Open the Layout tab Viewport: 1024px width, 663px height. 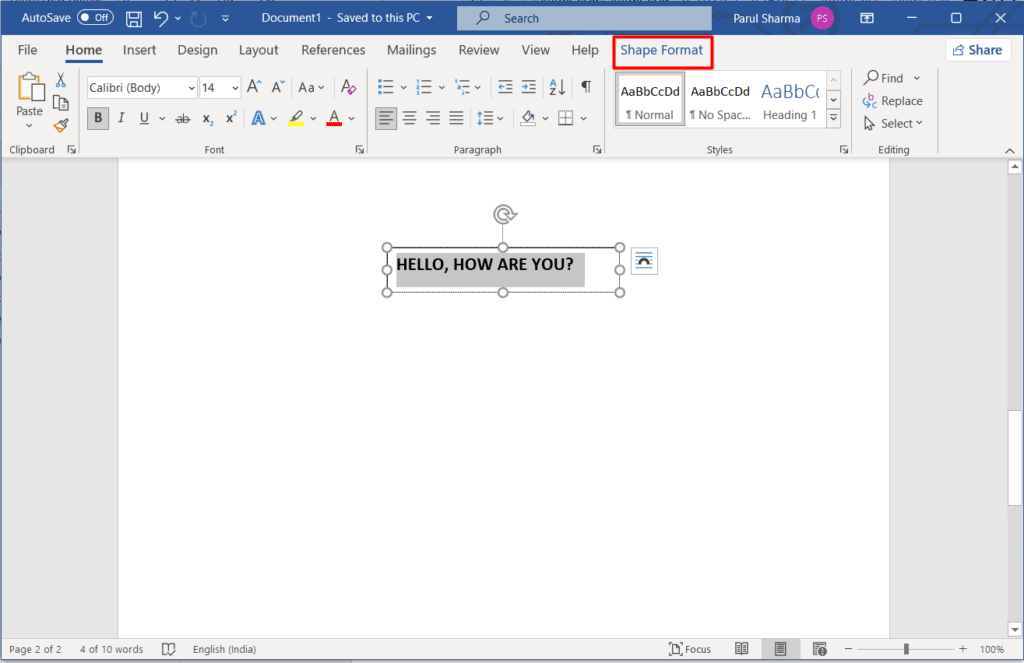[259, 50]
